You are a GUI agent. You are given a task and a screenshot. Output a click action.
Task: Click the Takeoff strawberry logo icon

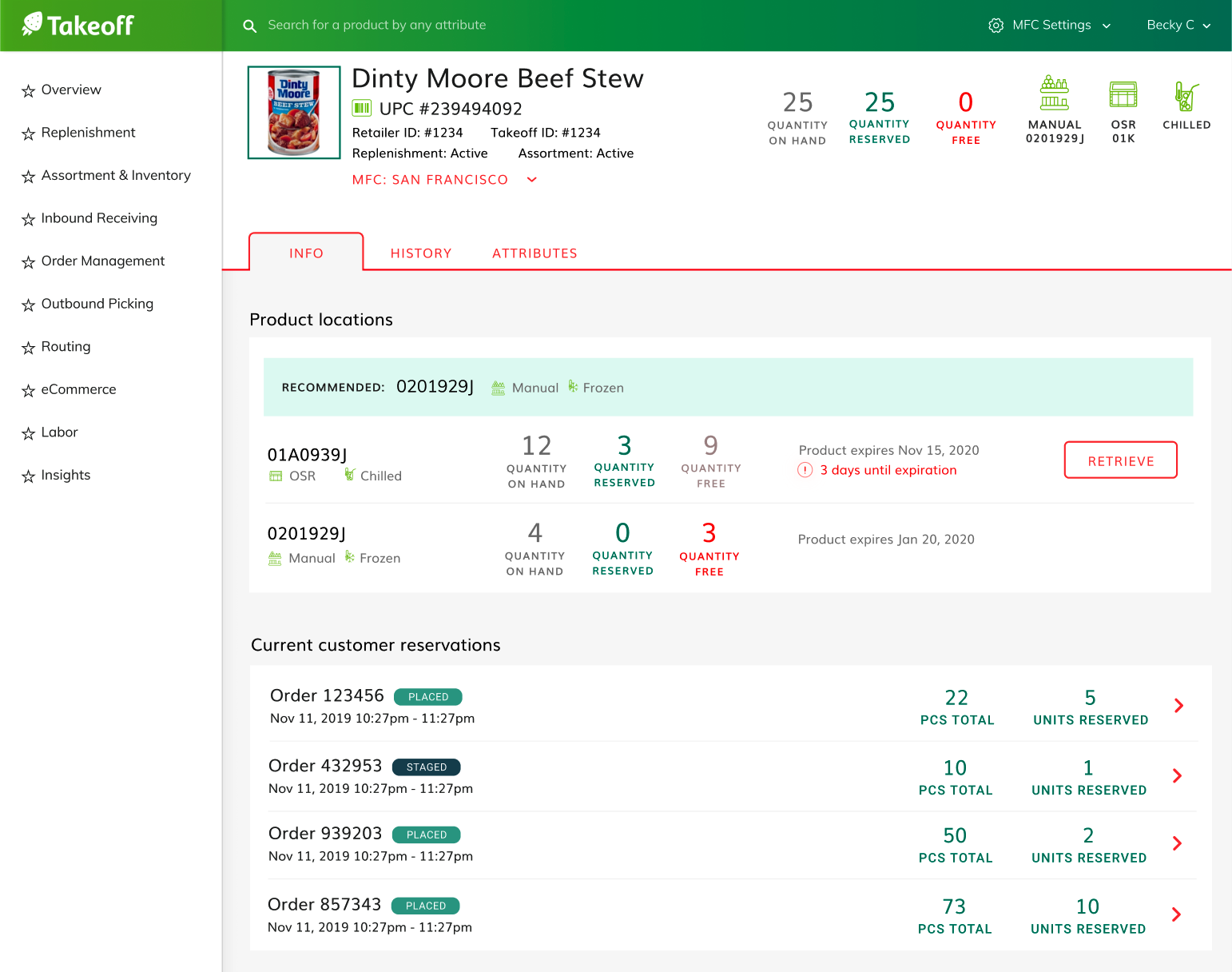[x=32, y=24]
